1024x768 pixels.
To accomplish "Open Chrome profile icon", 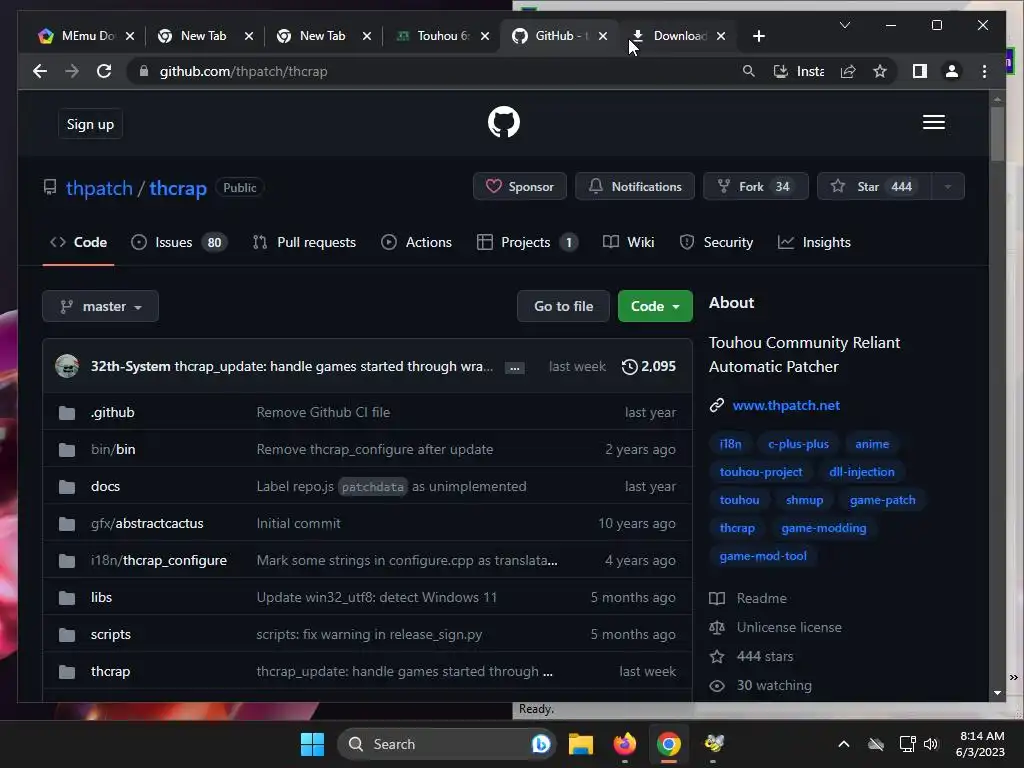I will [x=952, y=71].
